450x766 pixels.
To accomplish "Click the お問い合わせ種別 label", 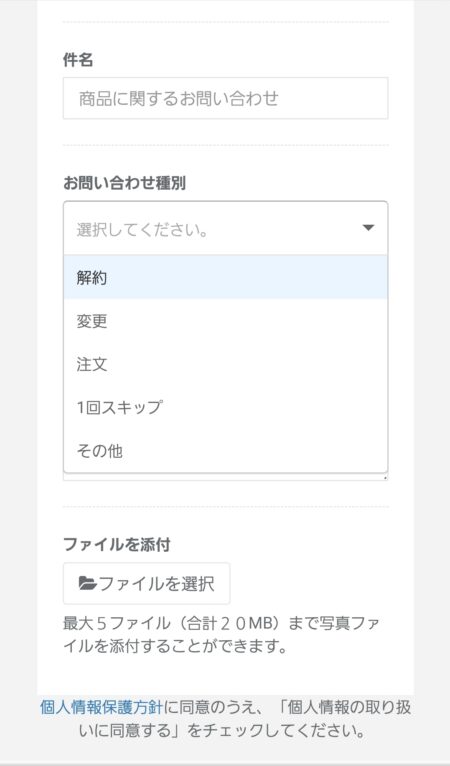I will click(124, 183).
